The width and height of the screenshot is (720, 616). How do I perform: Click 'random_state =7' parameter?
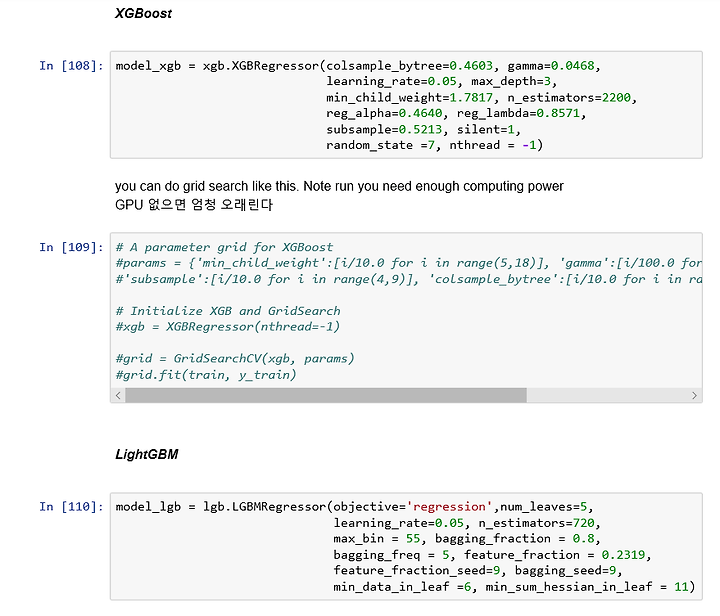pyautogui.click(x=380, y=145)
